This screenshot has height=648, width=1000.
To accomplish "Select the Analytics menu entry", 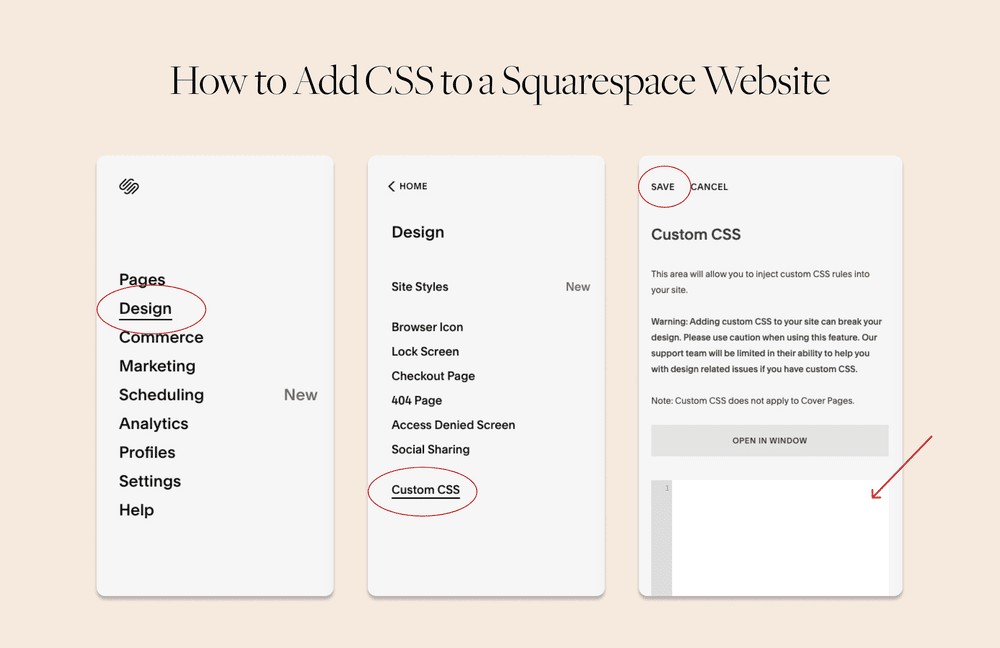I will pos(154,423).
